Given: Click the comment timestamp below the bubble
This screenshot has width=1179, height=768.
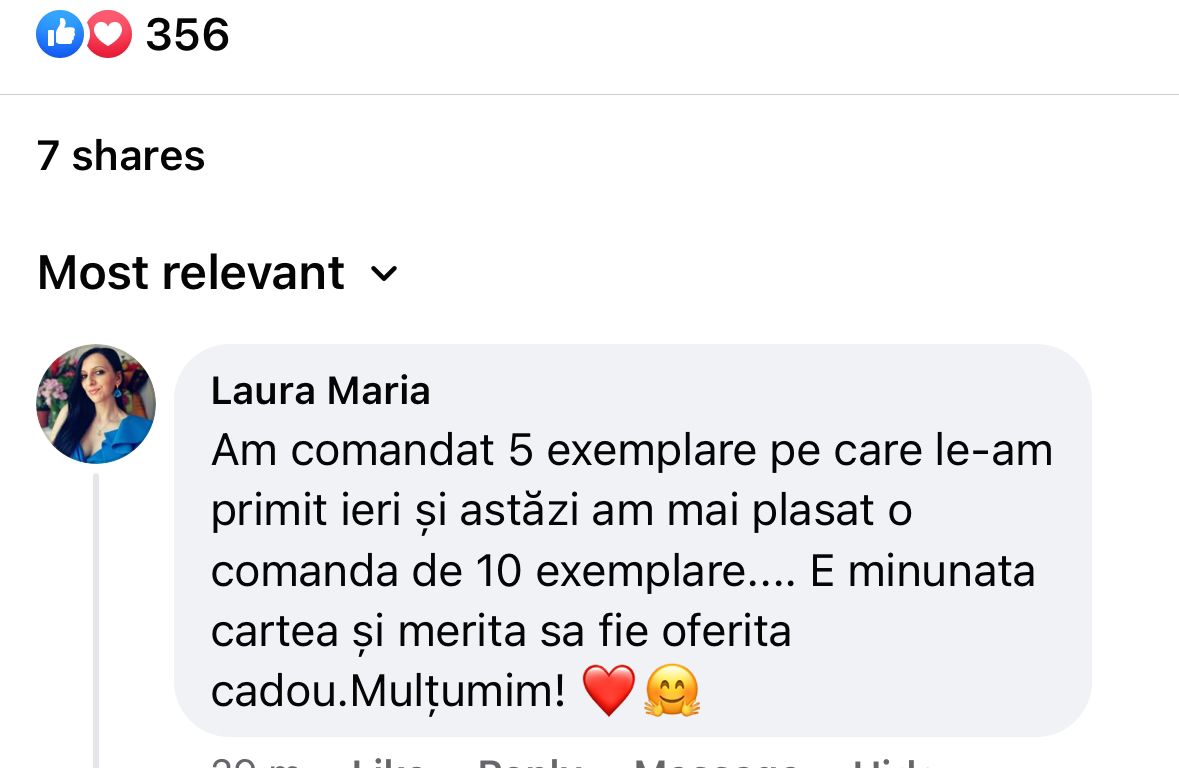Looking at the screenshot, I should tap(256, 761).
